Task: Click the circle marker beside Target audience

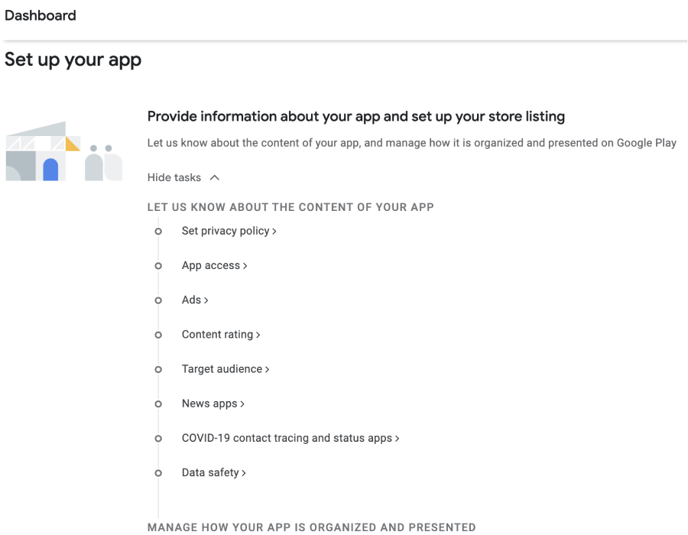Action: click(158, 370)
